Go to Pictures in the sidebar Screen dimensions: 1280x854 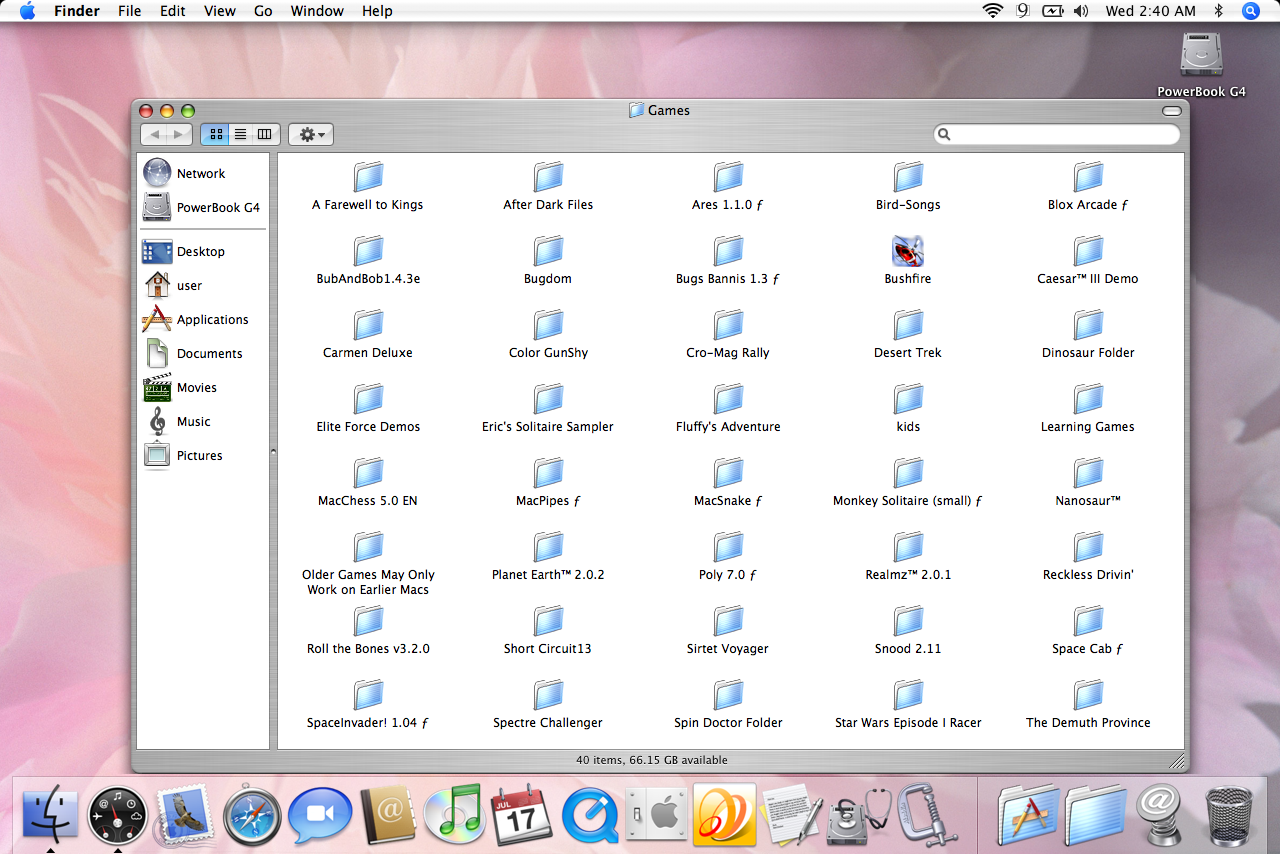click(x=203, y=455)
